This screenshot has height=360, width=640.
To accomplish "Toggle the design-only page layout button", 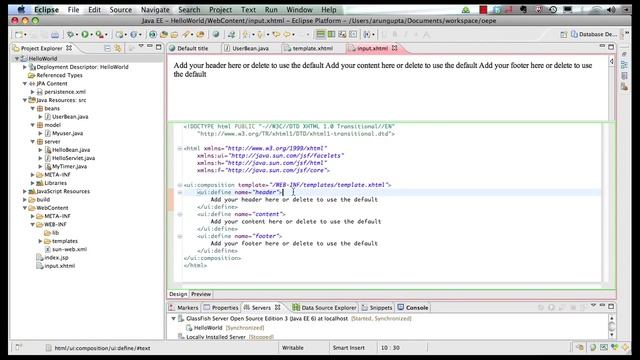I will point(342,34).
